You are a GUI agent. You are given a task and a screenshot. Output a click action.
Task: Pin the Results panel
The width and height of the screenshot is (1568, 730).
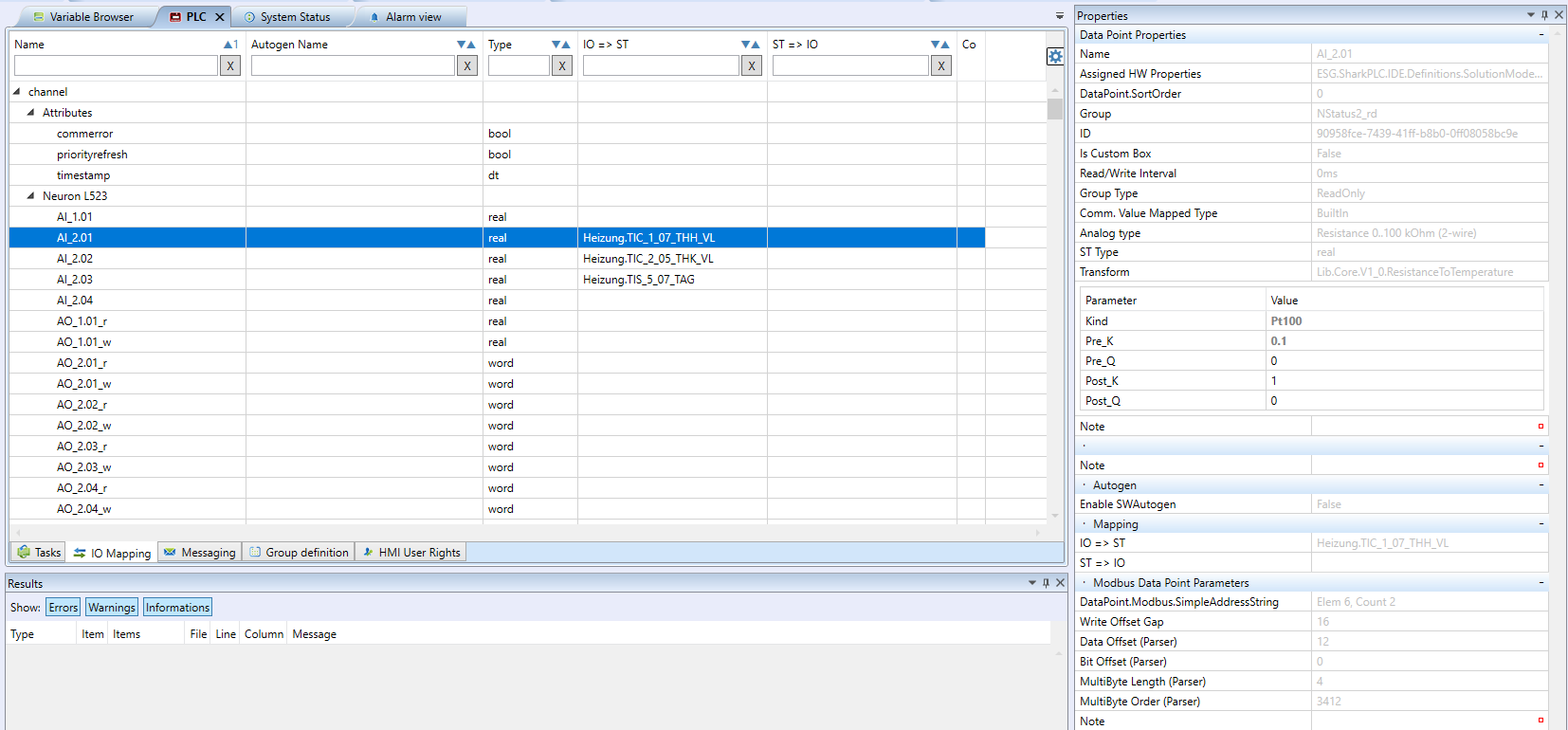point(1046,583)
